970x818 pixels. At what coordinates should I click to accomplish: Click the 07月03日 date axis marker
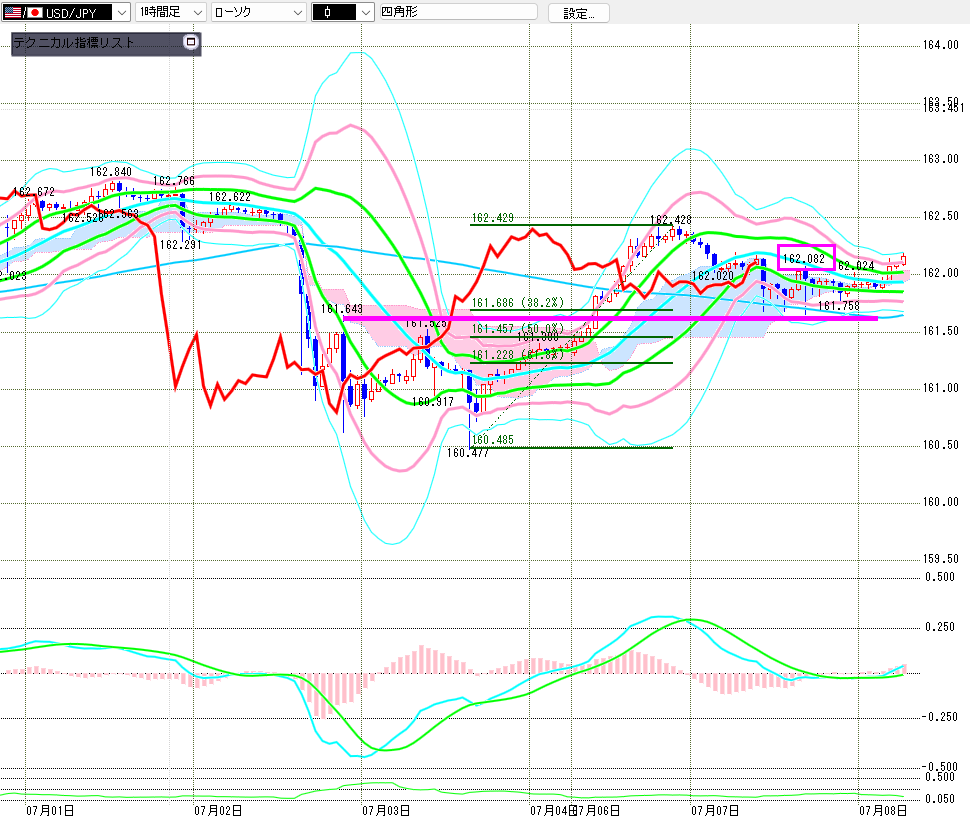click(386, 810)
